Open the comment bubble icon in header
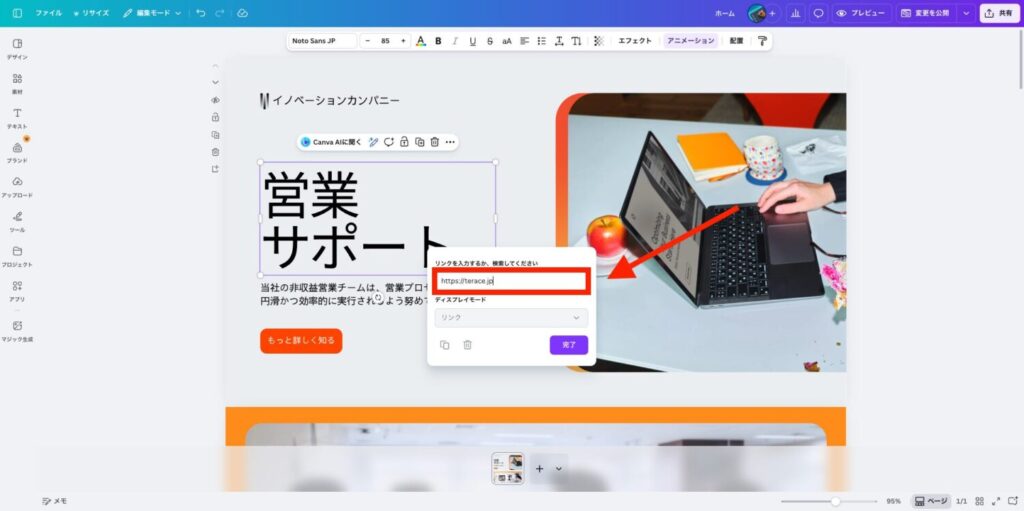Viewport: 1024px width, 511px height. 818,13
